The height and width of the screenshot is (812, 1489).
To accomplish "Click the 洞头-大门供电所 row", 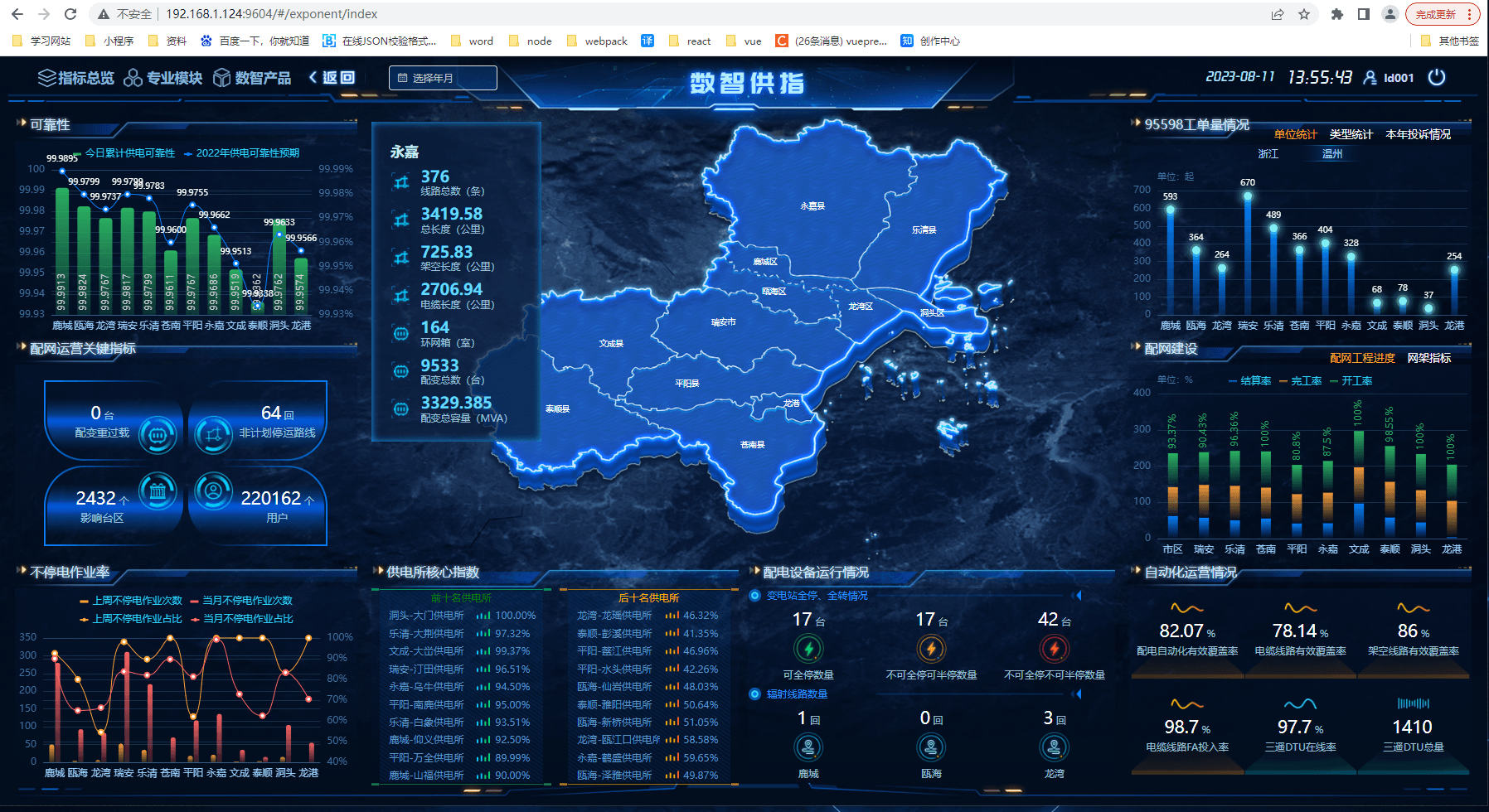I will click(x=462, y=616).
